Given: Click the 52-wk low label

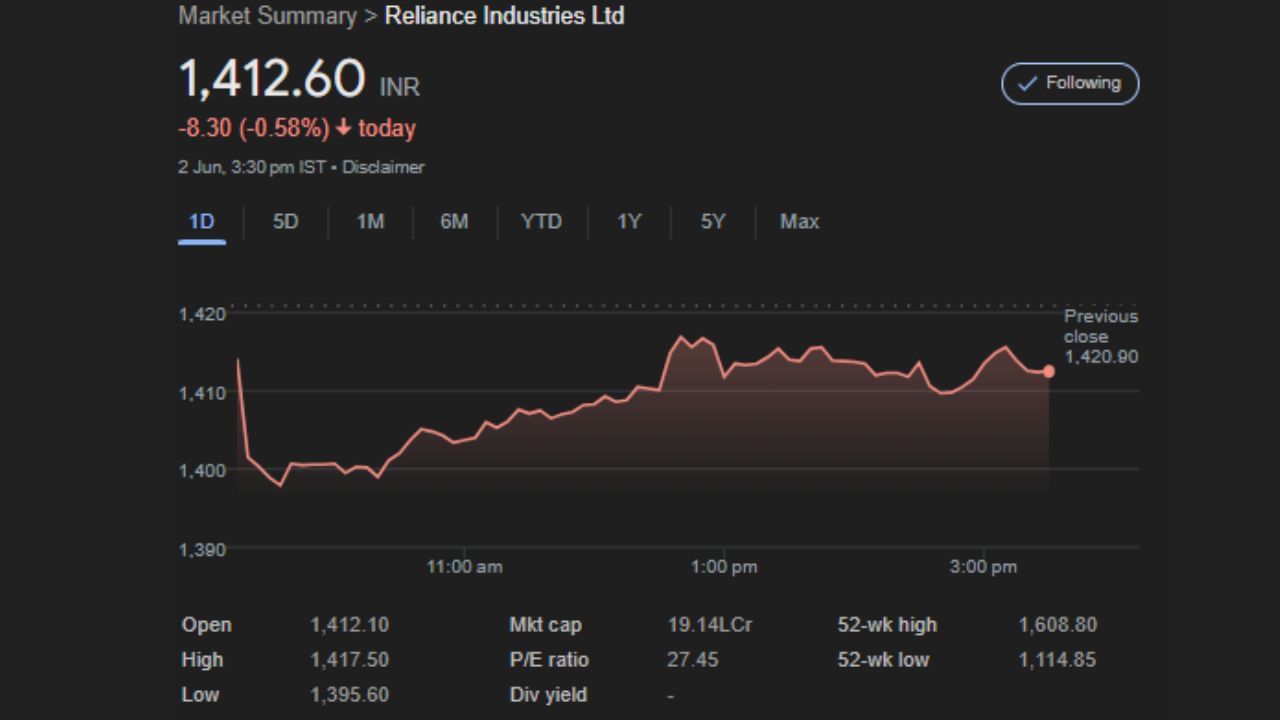Looking at the screenshot, I should (884, 660).
